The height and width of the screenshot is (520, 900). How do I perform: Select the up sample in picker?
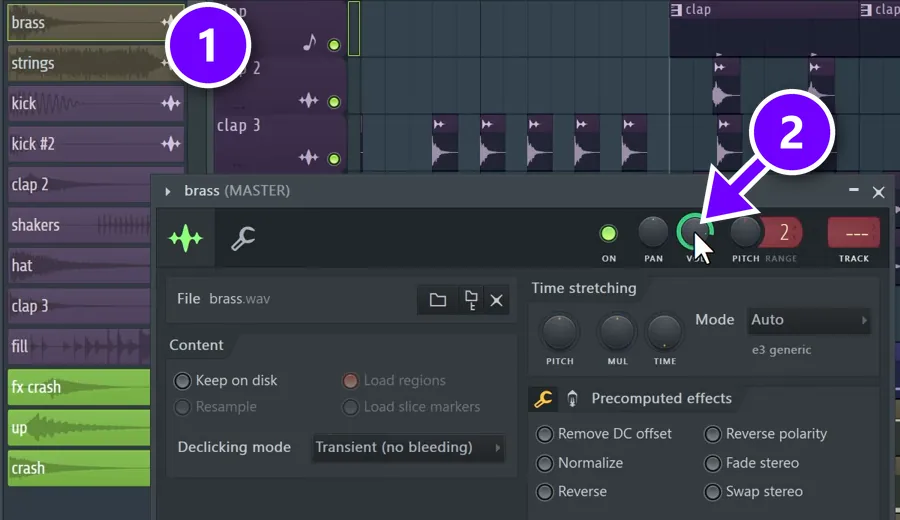pos(79,428)
